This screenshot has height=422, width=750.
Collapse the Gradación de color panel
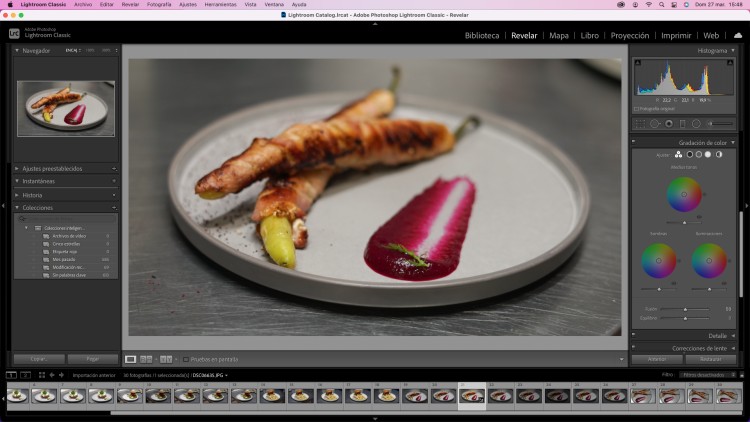pyautogui.click(x=733, y=143)
